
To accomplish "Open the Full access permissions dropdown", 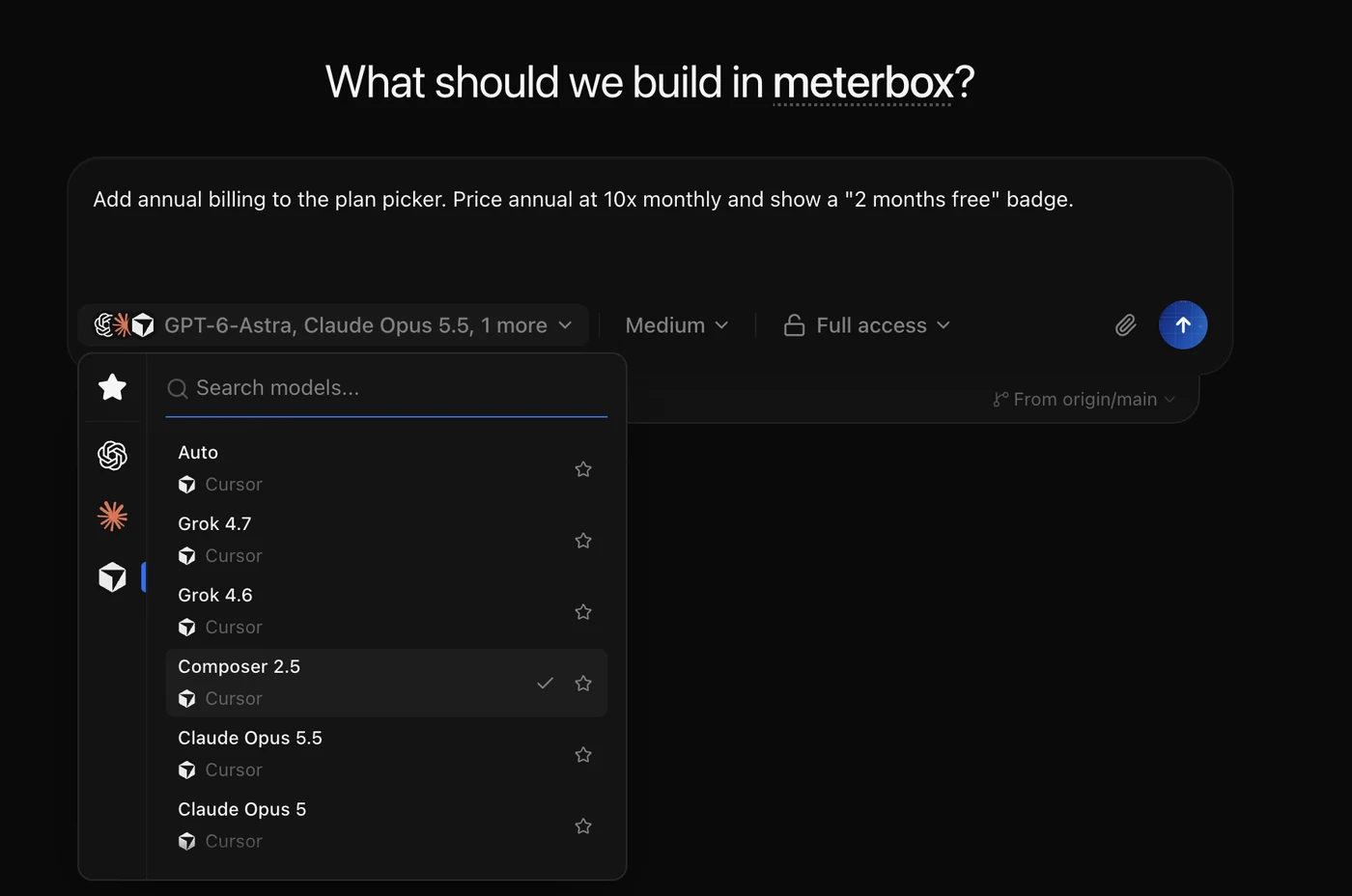I will [x=867, y=325].
